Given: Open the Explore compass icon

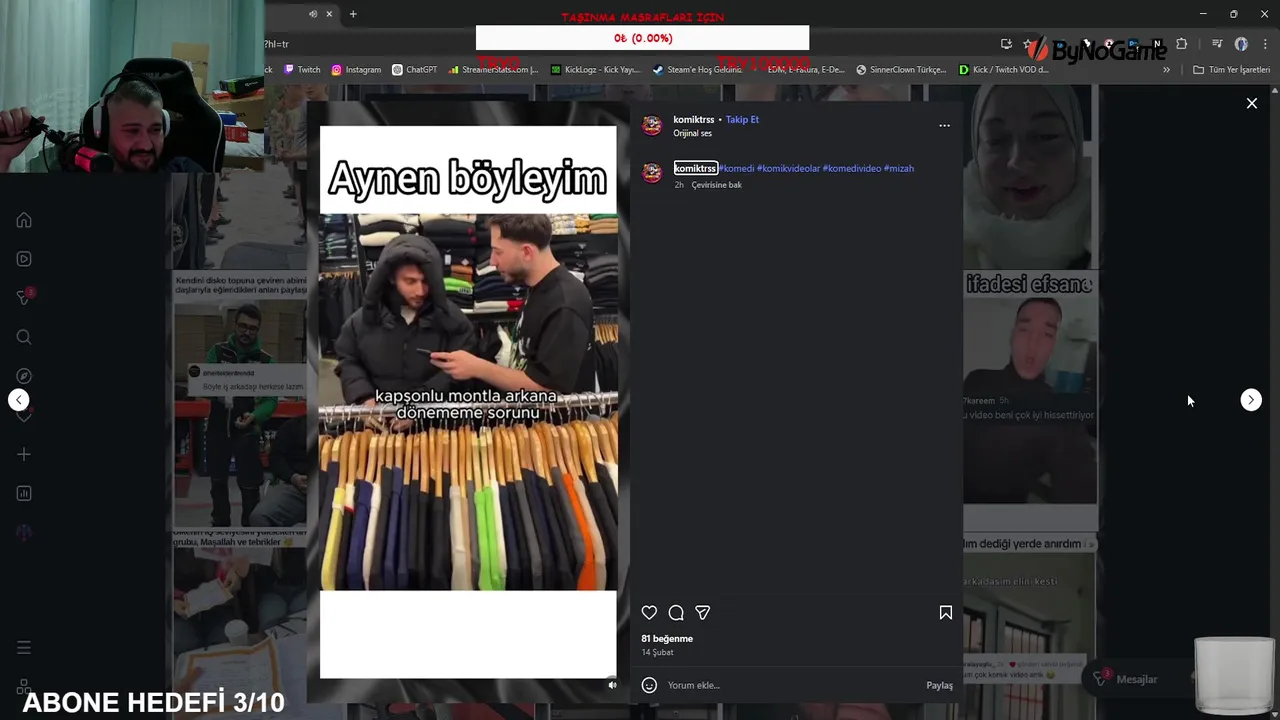Looking at the screenshot, I should click(x=24, y=376).
